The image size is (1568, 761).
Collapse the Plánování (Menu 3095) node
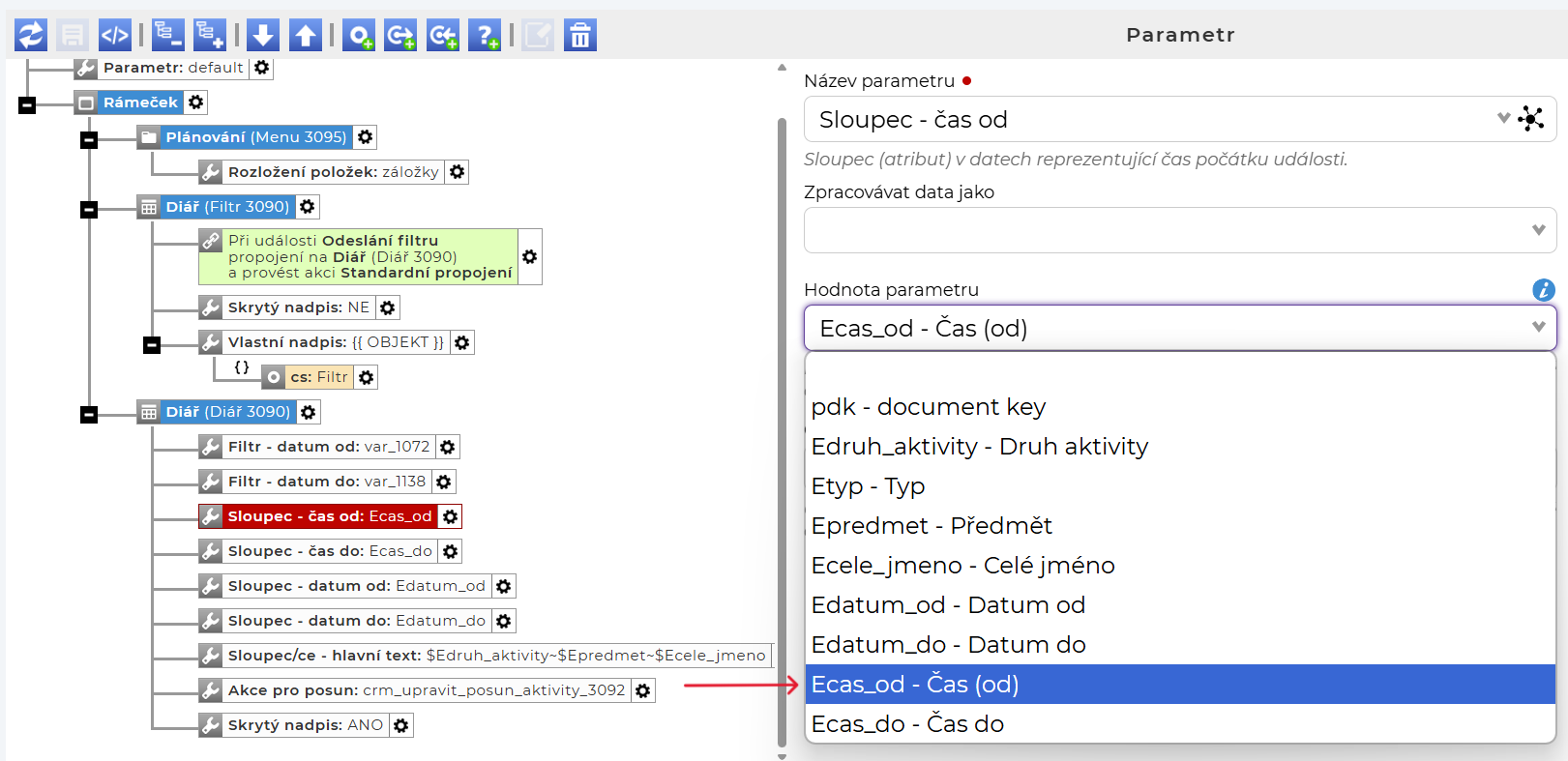89,140
